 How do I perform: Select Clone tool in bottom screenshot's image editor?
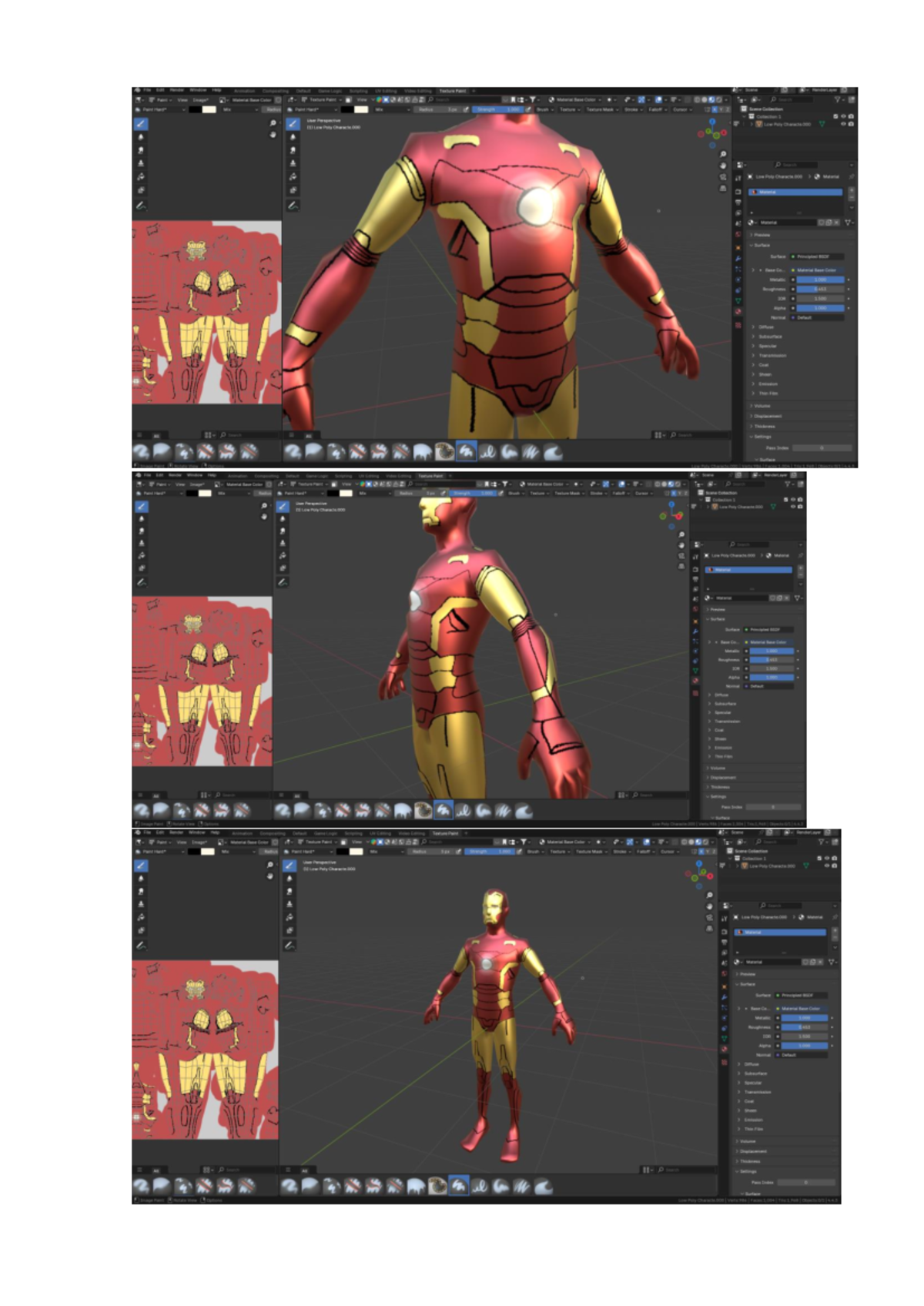pyautogui.click(x=141, y=904)
